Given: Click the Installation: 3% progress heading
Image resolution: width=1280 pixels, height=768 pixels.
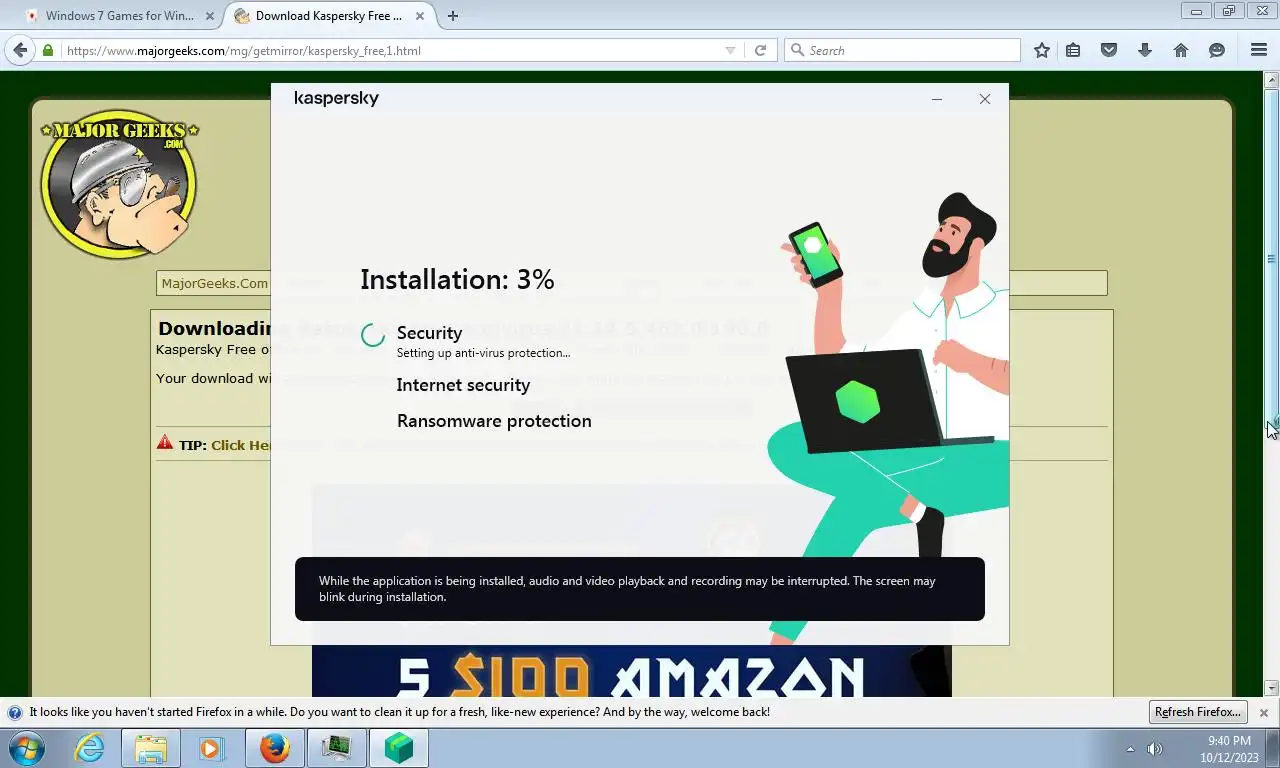Looking at the screenshot, I should [x=457, y=279].
